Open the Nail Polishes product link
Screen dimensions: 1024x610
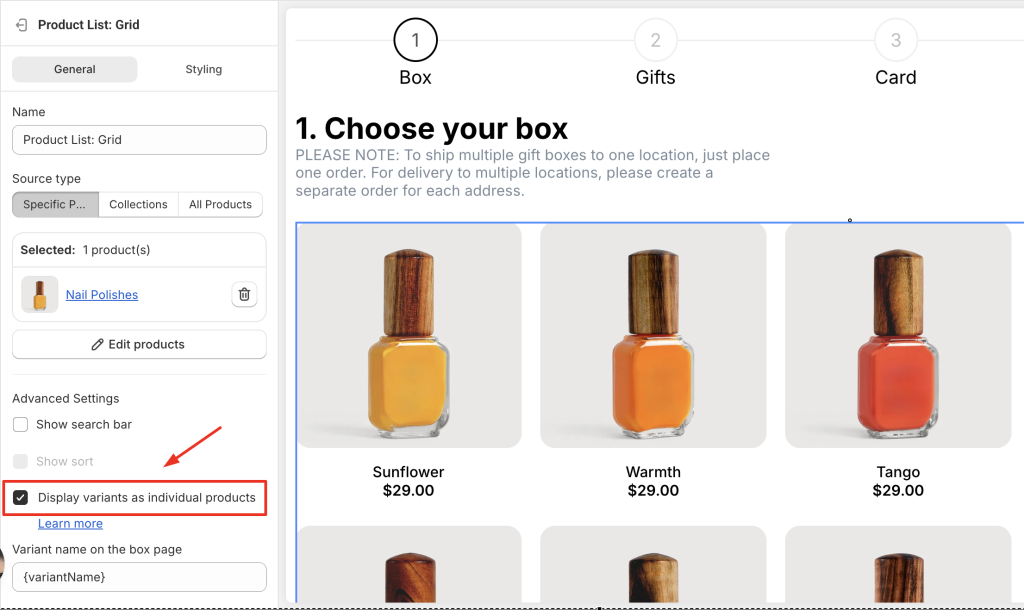[102, 295]
